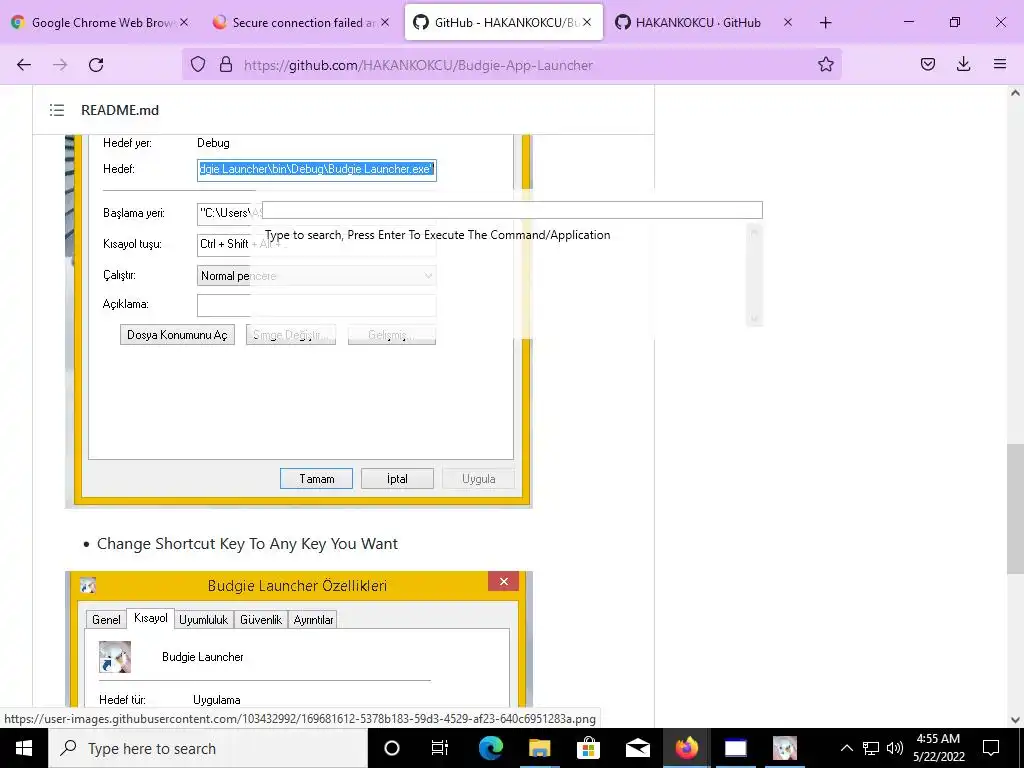The width and height of the screenshot is (1024, 768).
Task: Open the notification center icon
Action: (x=991, y=748)
